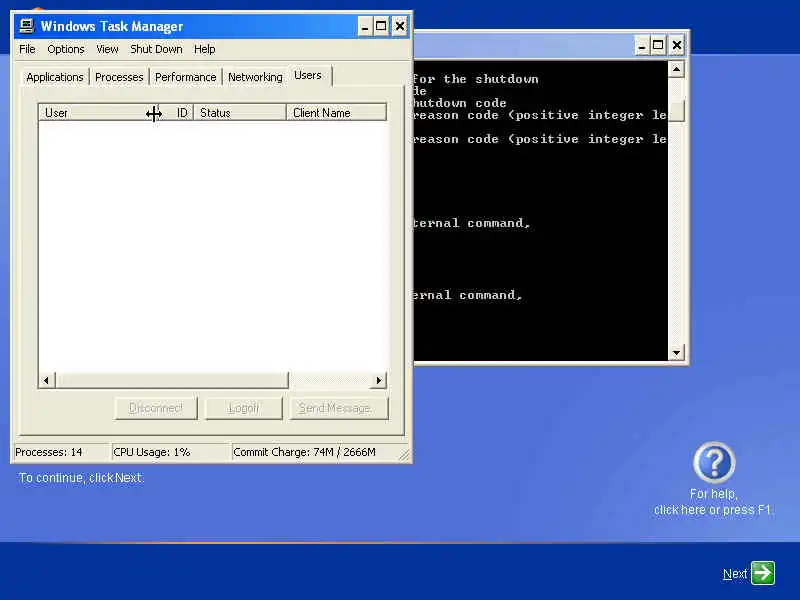Click the console window scroll down arrow

click(x=676, y=352)
